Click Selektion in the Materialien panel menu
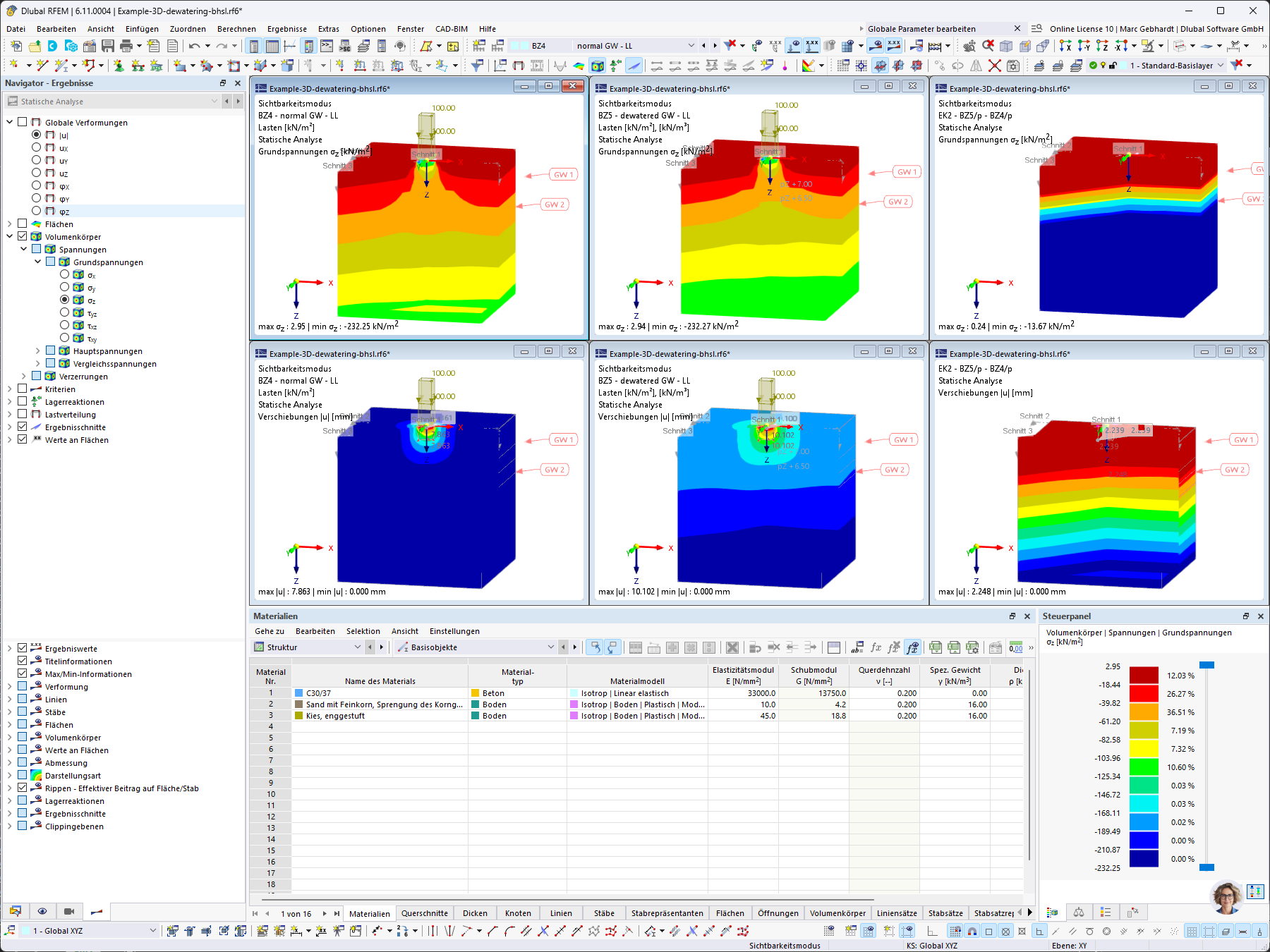 tap(363, 631)
